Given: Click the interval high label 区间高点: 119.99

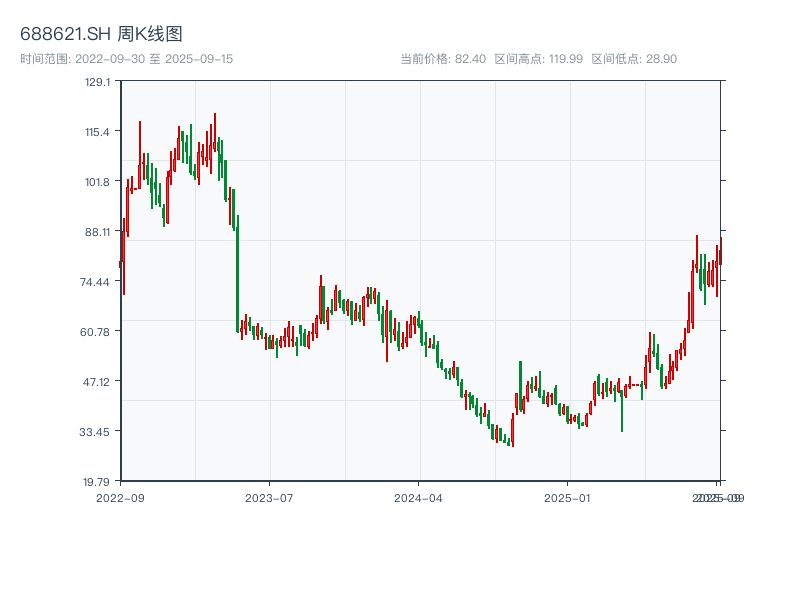Looking at the screenshot, I should [539, 59].
